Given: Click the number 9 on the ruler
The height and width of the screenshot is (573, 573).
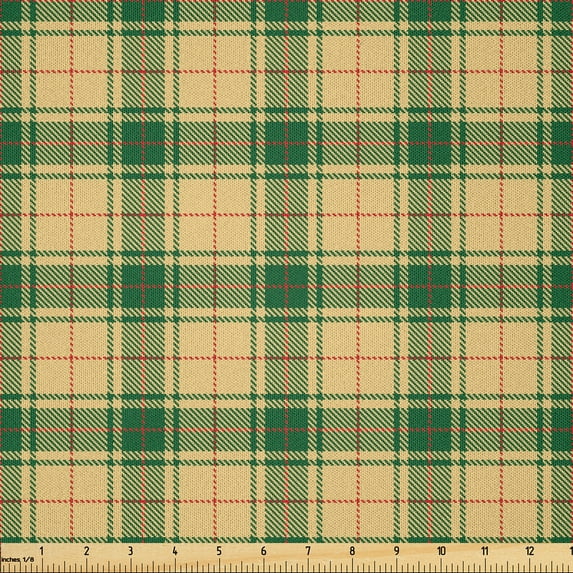Looking at the screenshot, I should [396, 551].
